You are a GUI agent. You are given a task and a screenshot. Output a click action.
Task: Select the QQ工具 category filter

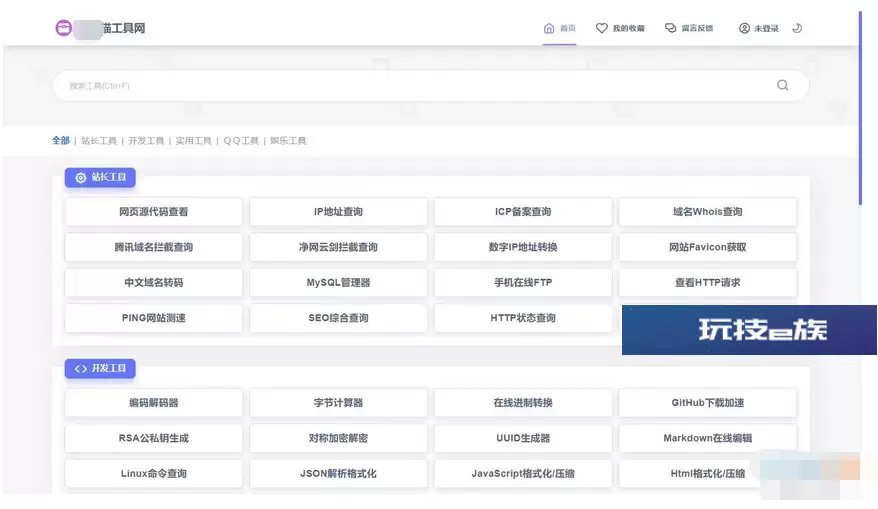coord(241,141)
